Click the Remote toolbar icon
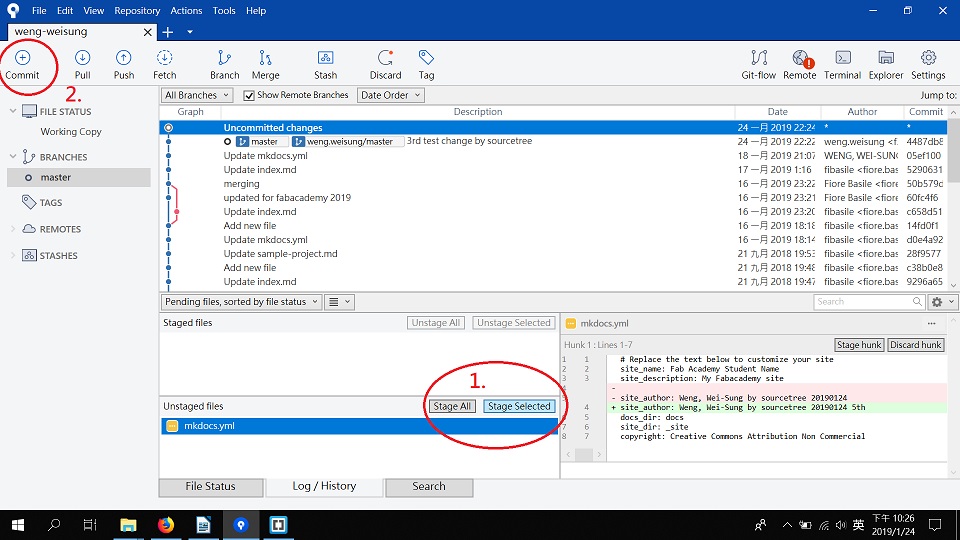Screen dimensions: 960x540 coord(800,65)
